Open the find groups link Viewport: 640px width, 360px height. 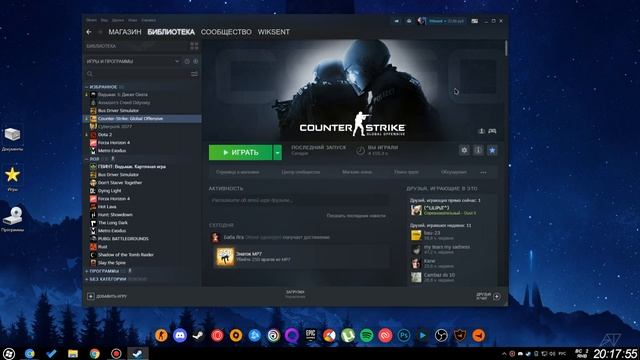[x=407, y=172]
